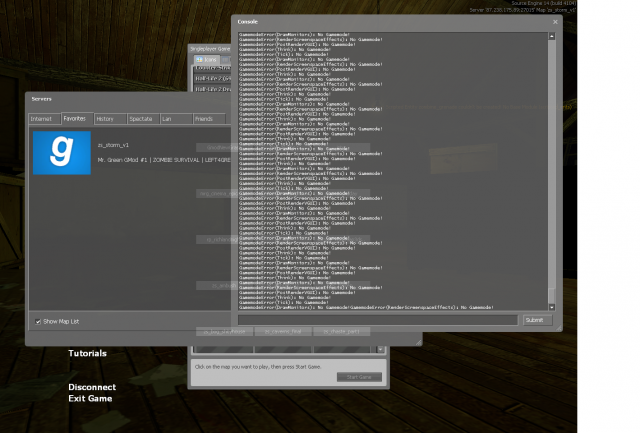Select the Spectate tab
Viewport: 640px width, 433px height.
(x=140, y=118)
